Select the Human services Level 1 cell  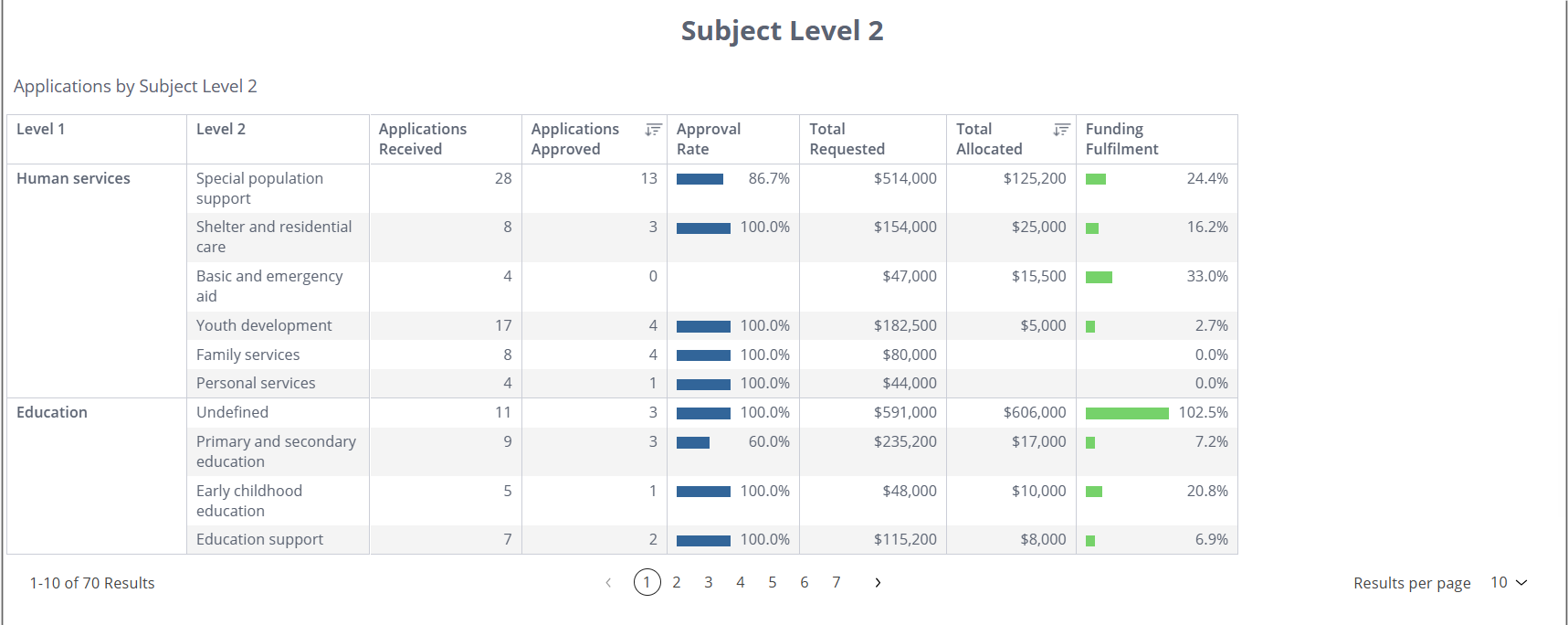click(x=73, y=179)
